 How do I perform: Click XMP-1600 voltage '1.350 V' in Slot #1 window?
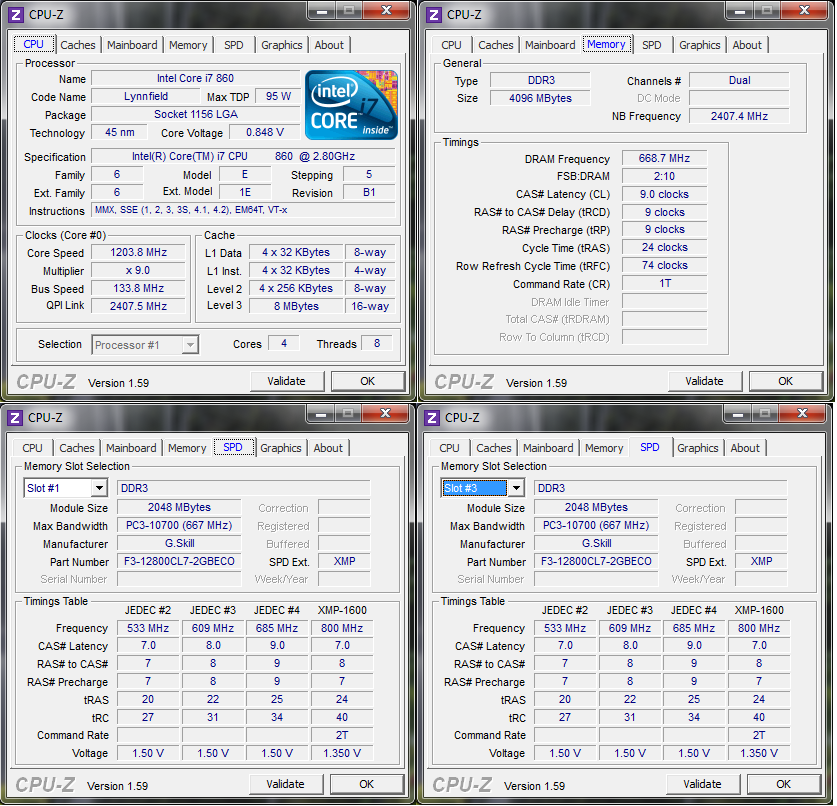tap(342, 753)
